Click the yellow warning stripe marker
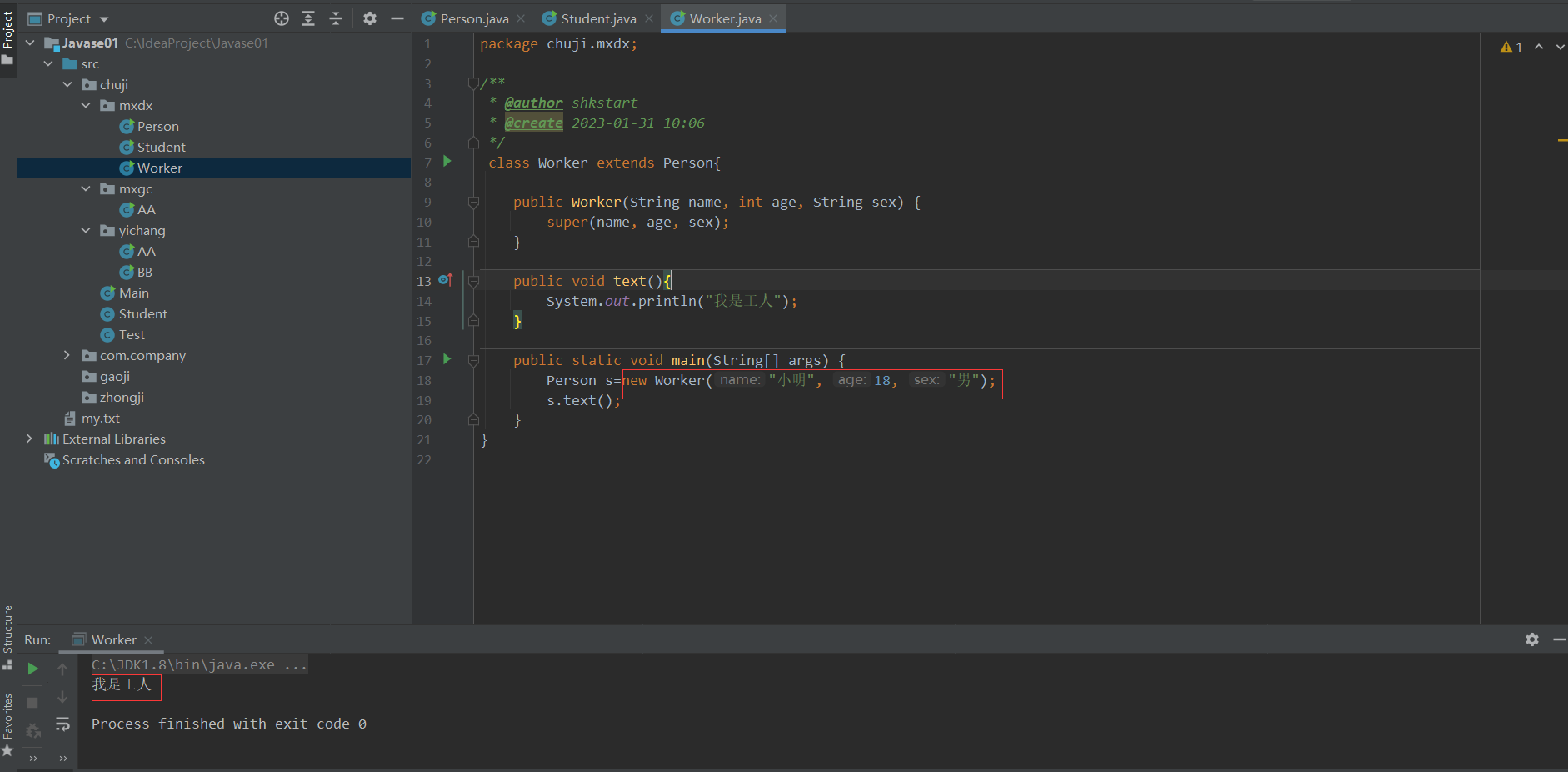 1562,140
